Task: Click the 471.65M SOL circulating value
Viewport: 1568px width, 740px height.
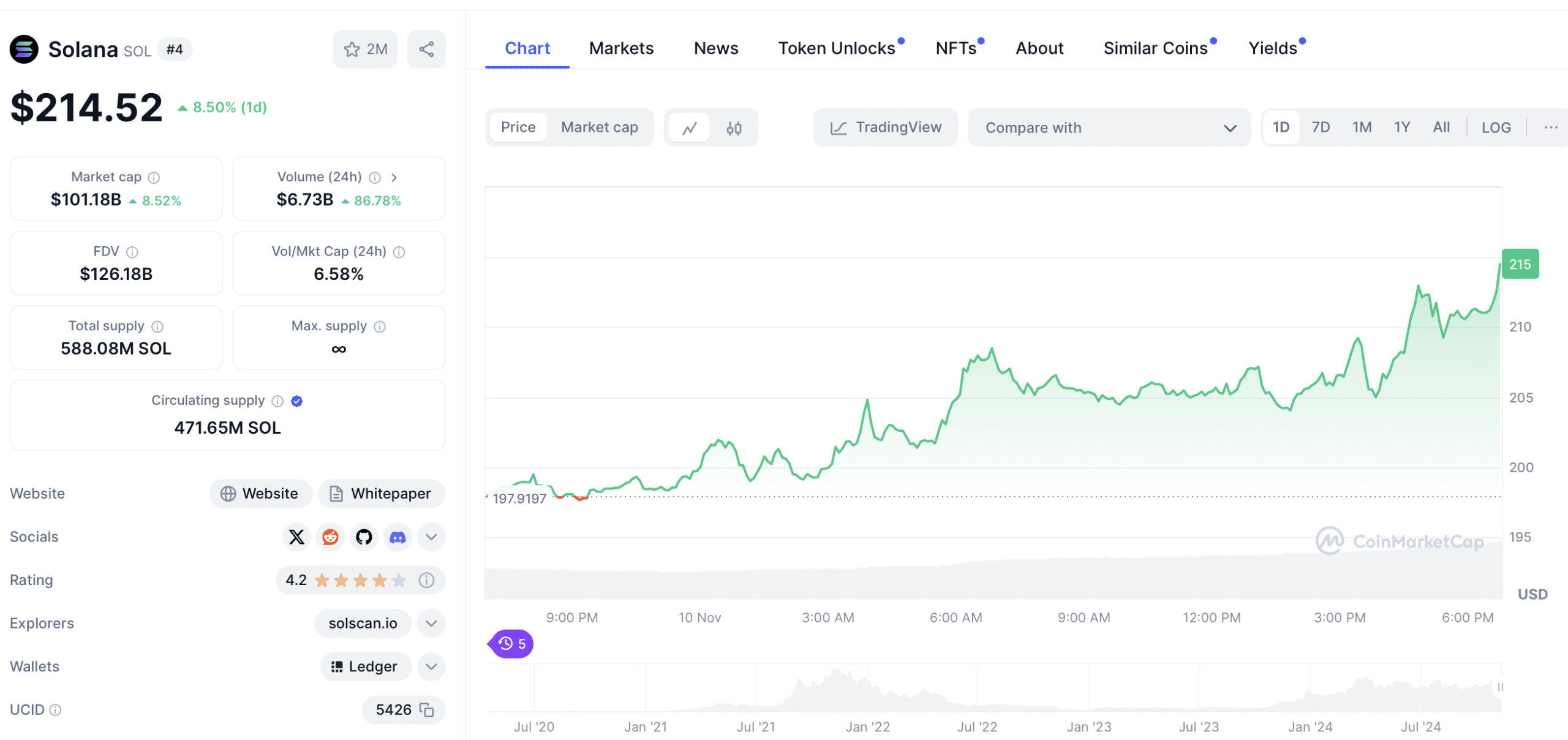Action: click(x=227, y=428)
